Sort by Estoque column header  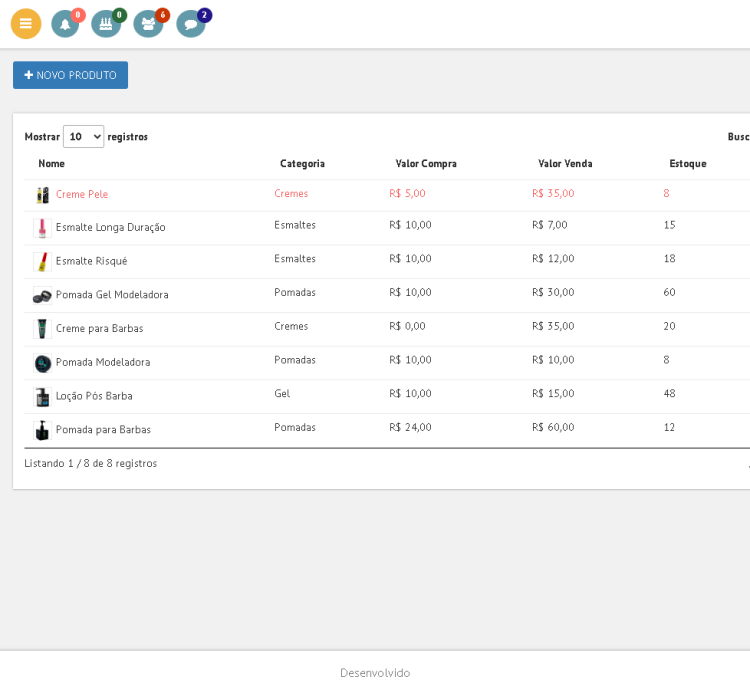688,164
